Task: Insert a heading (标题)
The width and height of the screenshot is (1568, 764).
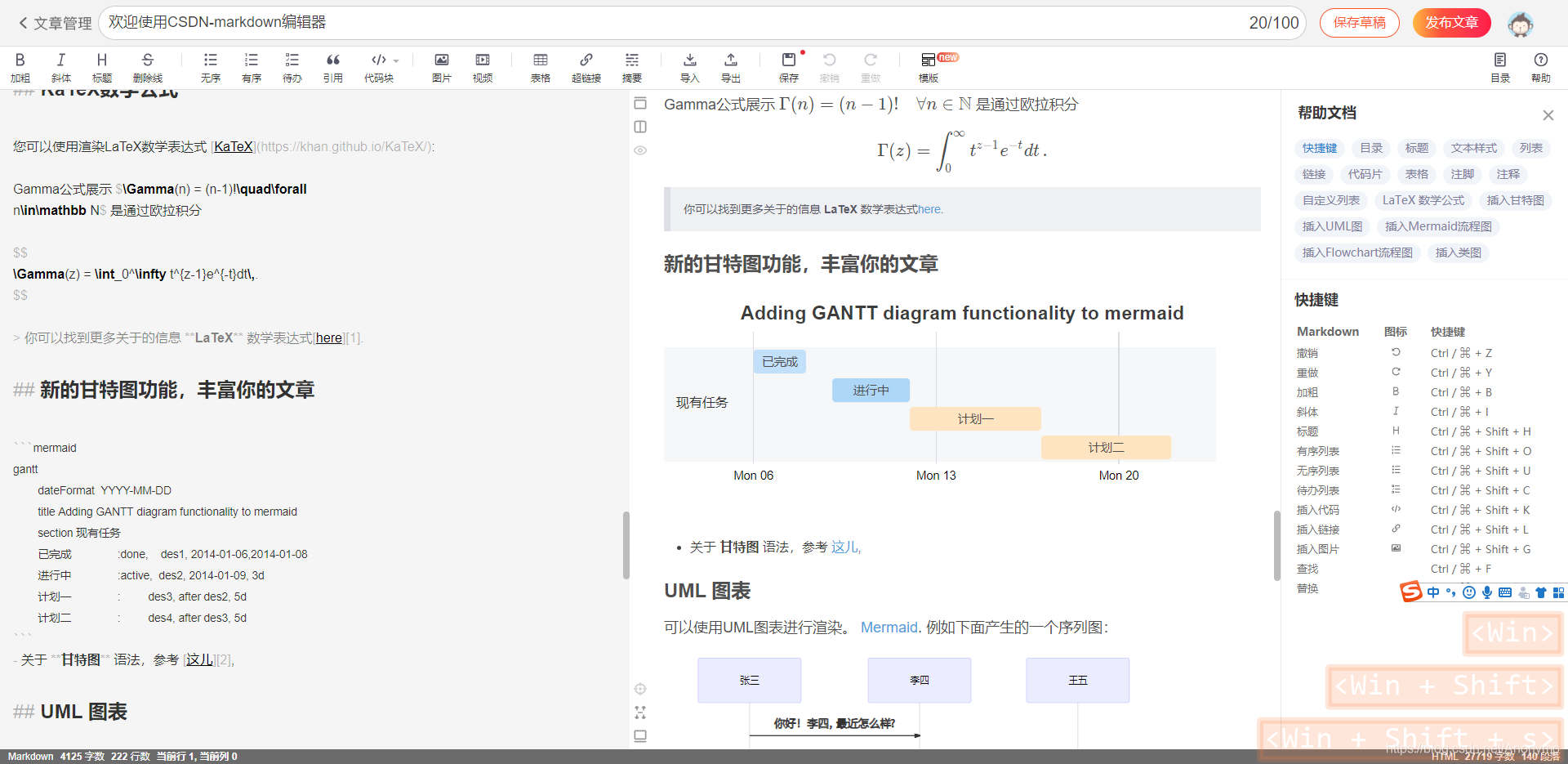Action: [x=101, y=67]
